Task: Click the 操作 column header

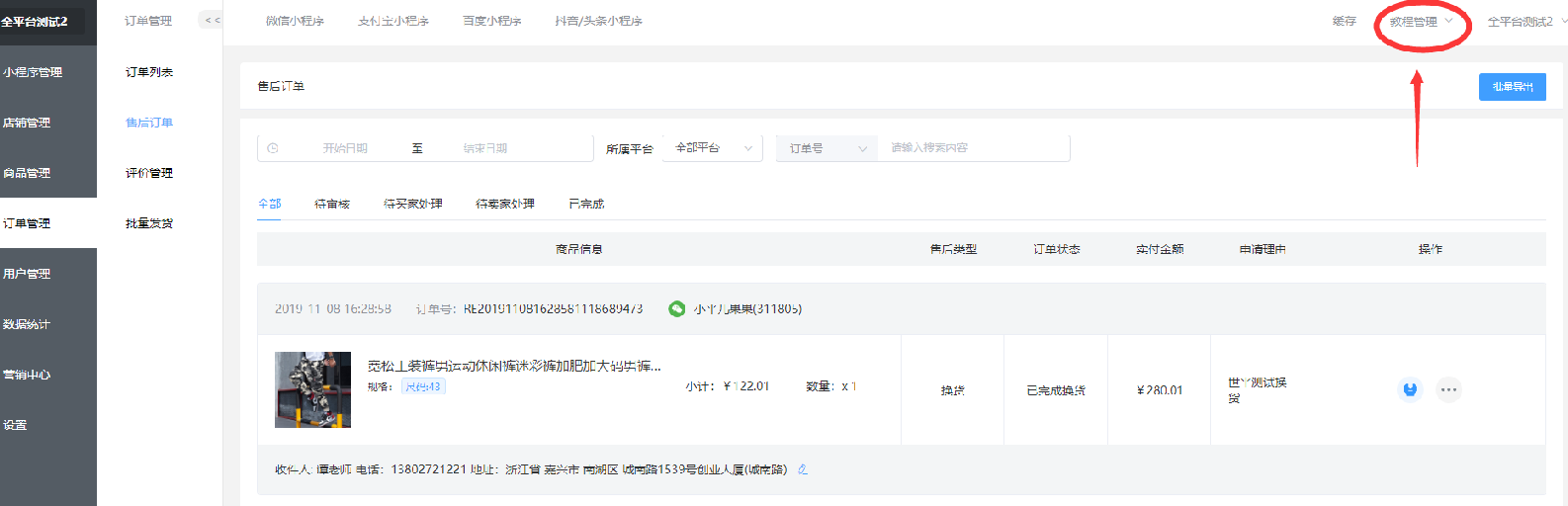Action: [1430, 249]
